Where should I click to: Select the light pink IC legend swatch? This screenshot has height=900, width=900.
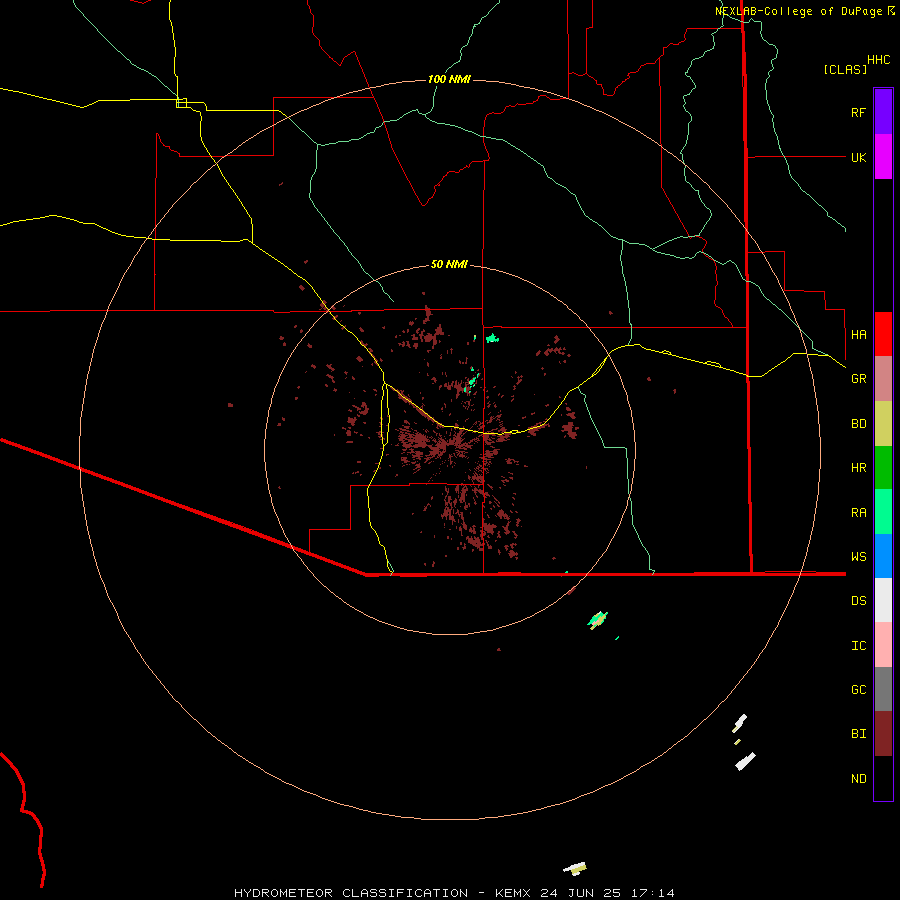[x=883, y=645]
